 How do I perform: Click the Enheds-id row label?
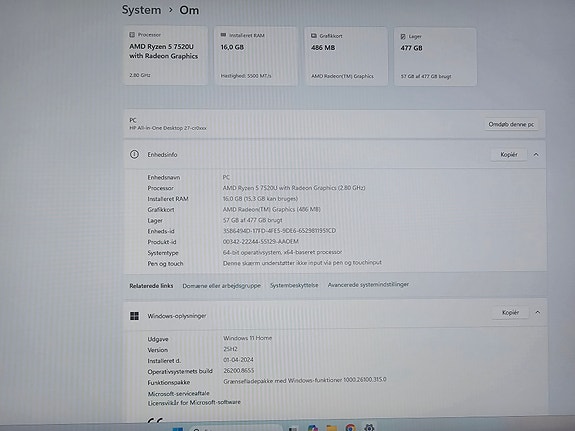coord(161,231)
